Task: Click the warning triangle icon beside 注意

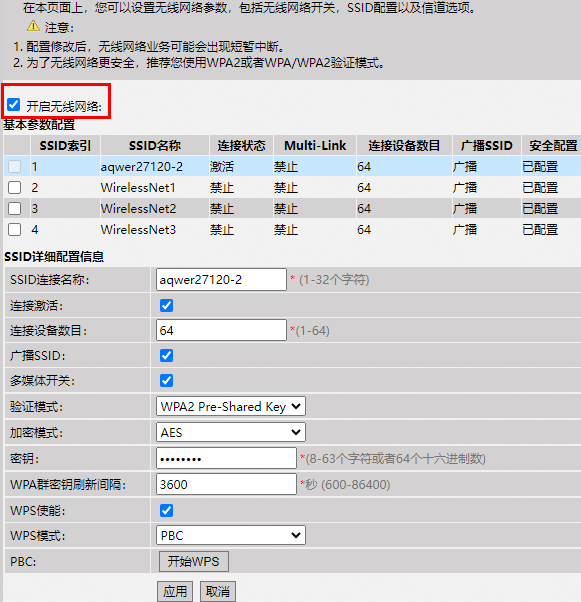Action: [33, 26]
